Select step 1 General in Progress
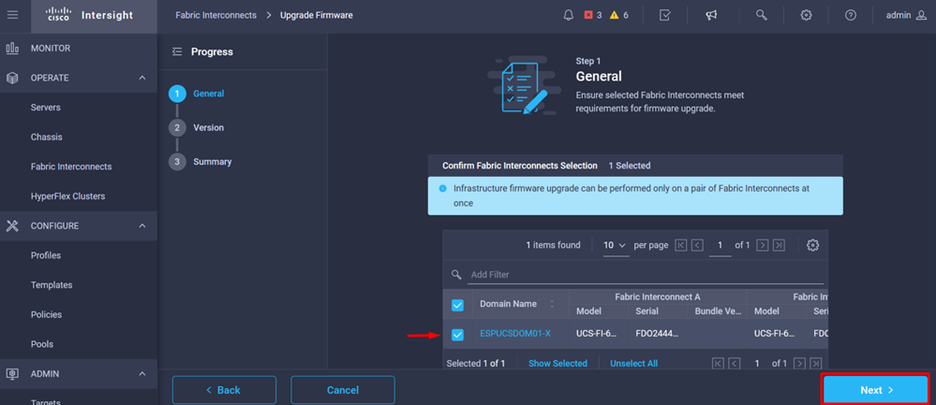This screenshot has height=405, width=936. click(197, 94)
